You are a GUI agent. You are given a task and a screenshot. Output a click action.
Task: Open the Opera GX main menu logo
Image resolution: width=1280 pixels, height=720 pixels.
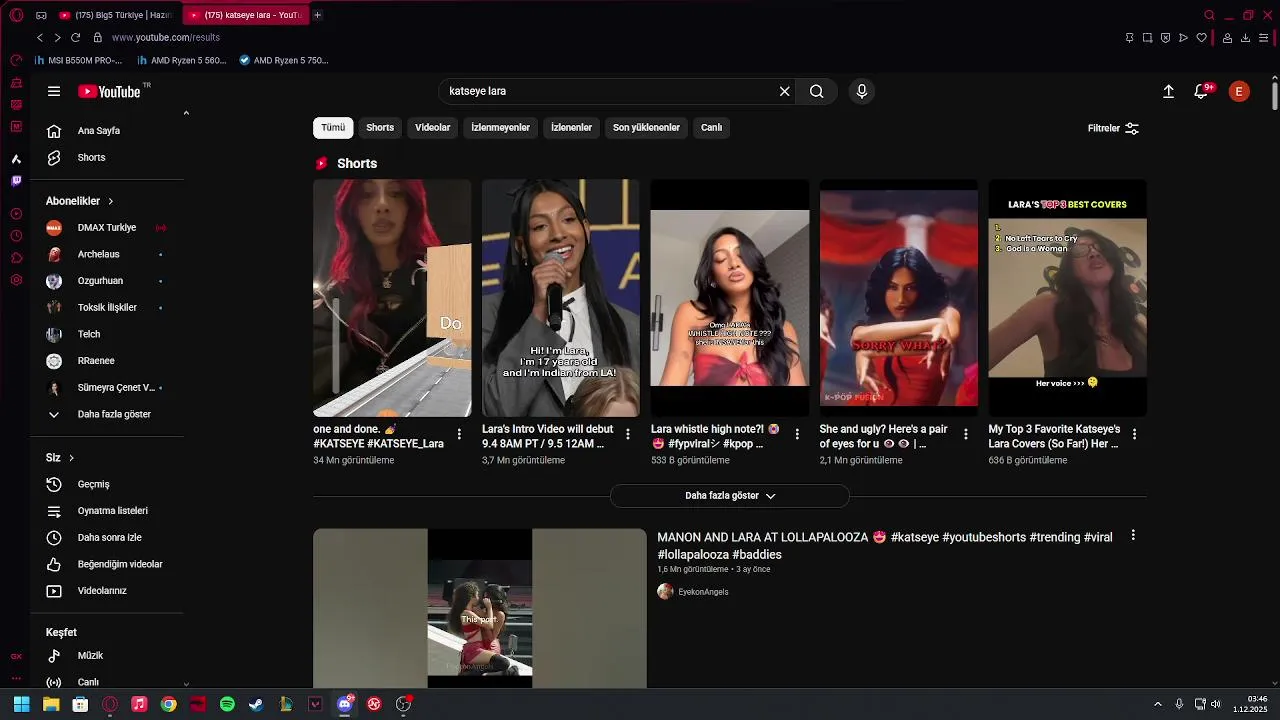click(16, 15)
